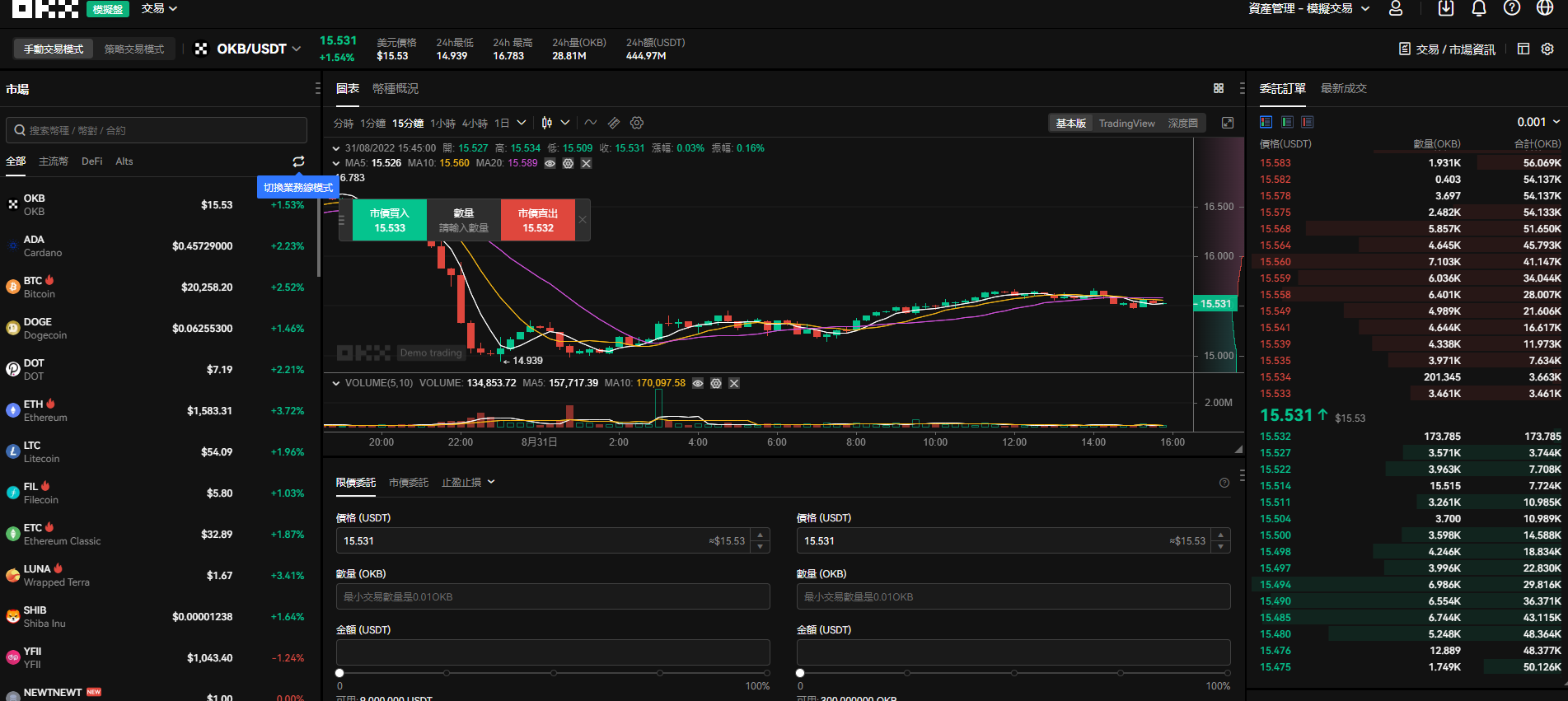Image resolution: width=1568 pixels, height=701 pixels.
Task: Select ETH Ethereum in market list
Action: coord(157,411)
